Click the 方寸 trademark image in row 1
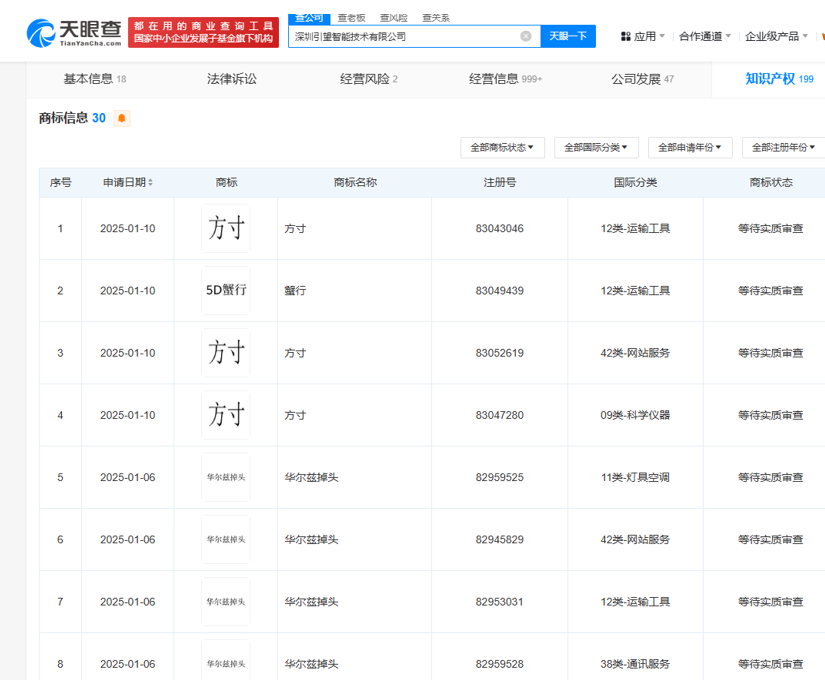Screen dimensions: 825x684 [x=224, y=228]
